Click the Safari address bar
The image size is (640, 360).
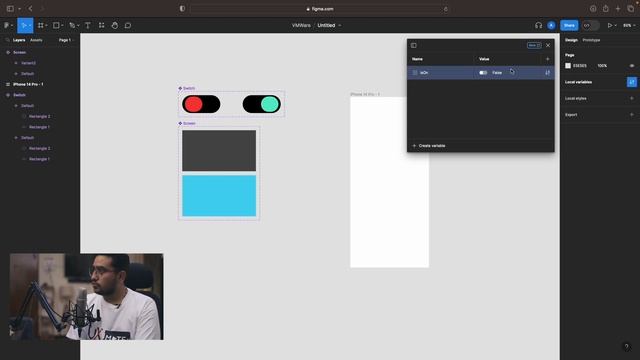pos(320,9)
